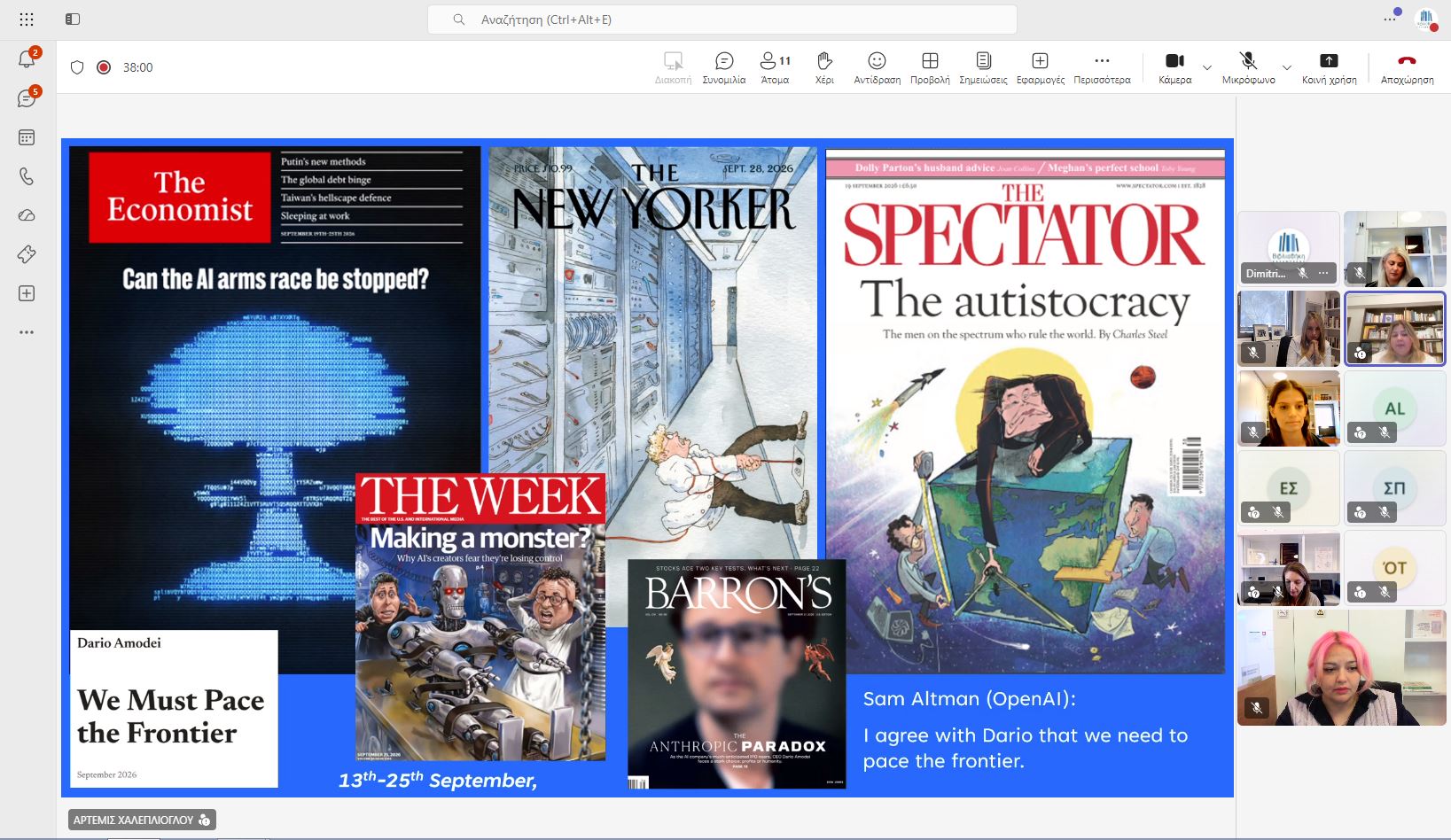Click the tag-shaped app icon in left rail

coord(27,254)
